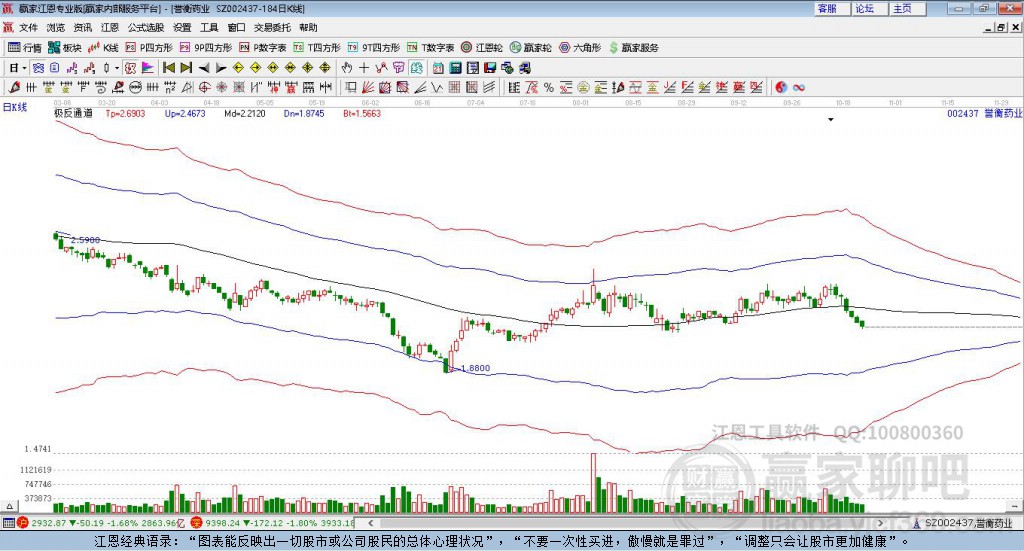Viewport: 1024px width, 551px height.
Task: Click the Tp=2.6903 value
Action: click(x=125, y=113)
